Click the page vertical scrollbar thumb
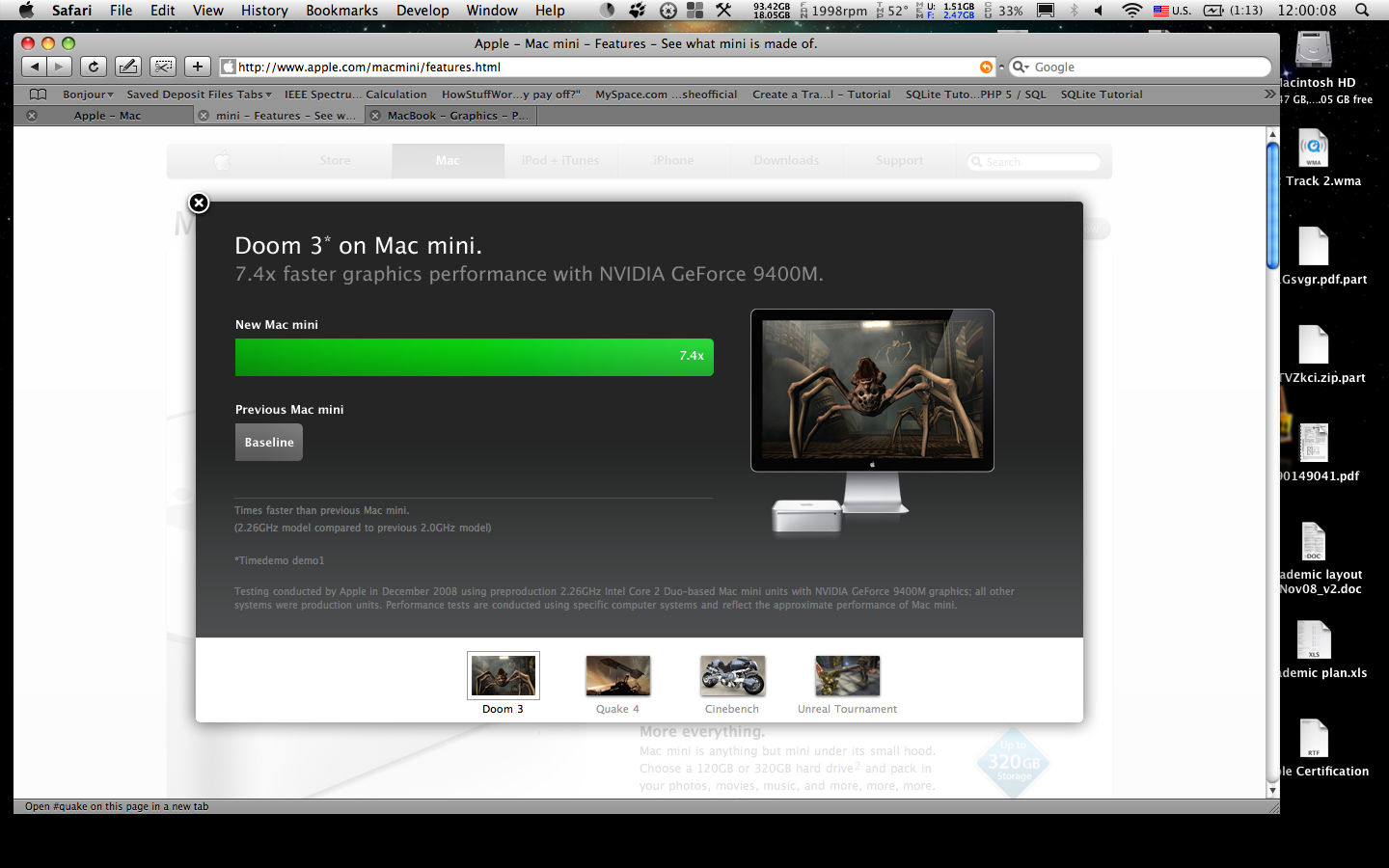Image resolution: width=1389 pixels, height=868 pixels. [1272, 204]
